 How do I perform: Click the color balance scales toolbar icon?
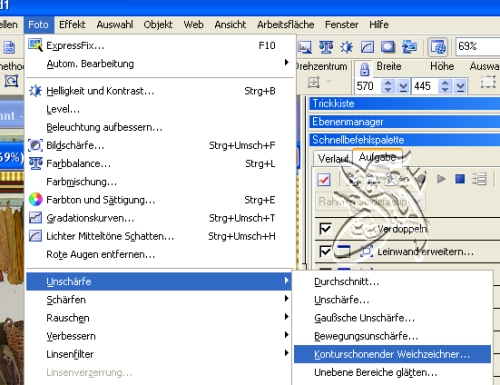(326, 47)
